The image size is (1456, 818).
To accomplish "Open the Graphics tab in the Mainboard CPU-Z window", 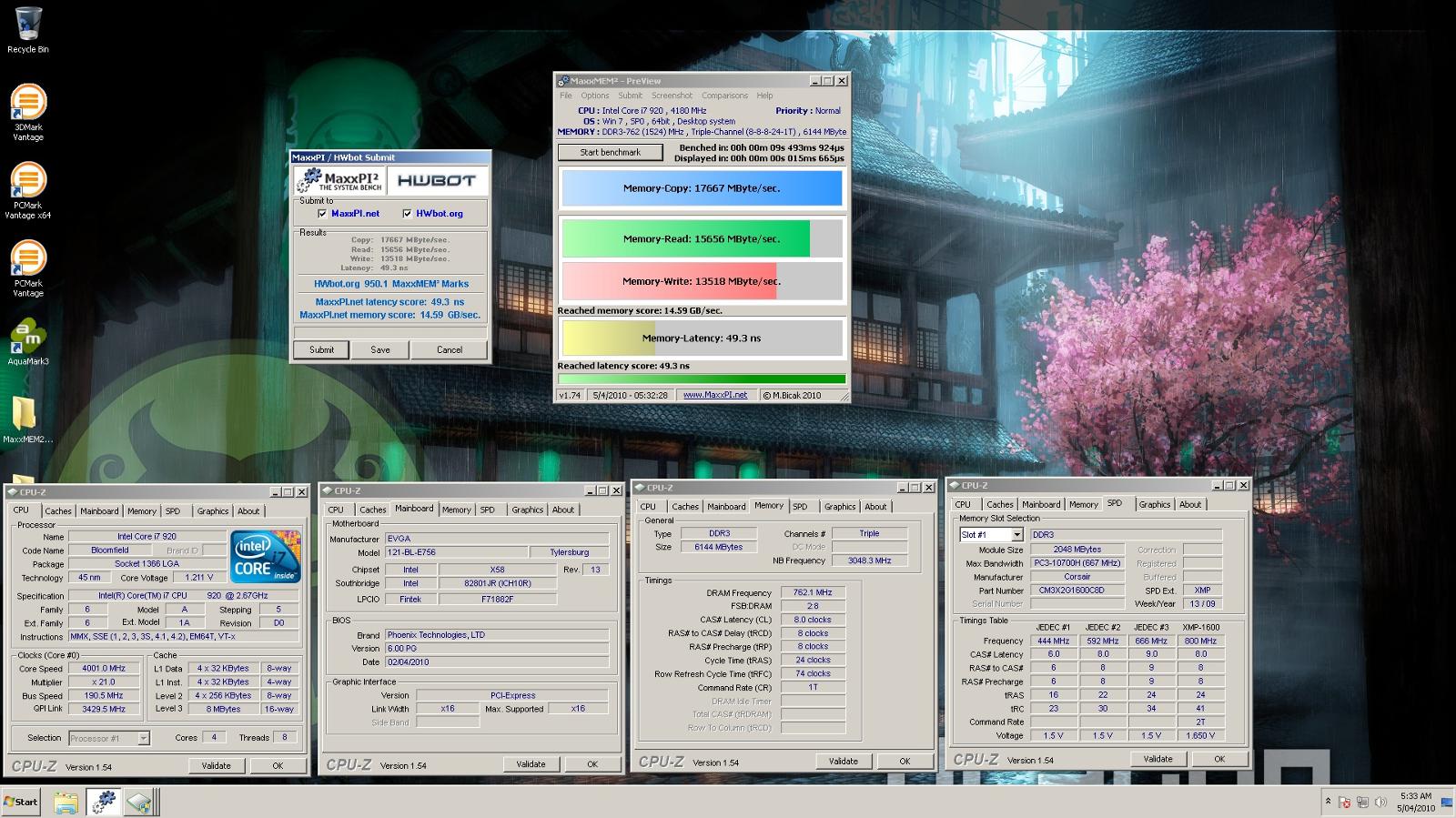I will pyautogui.click(x=527, y=510).
